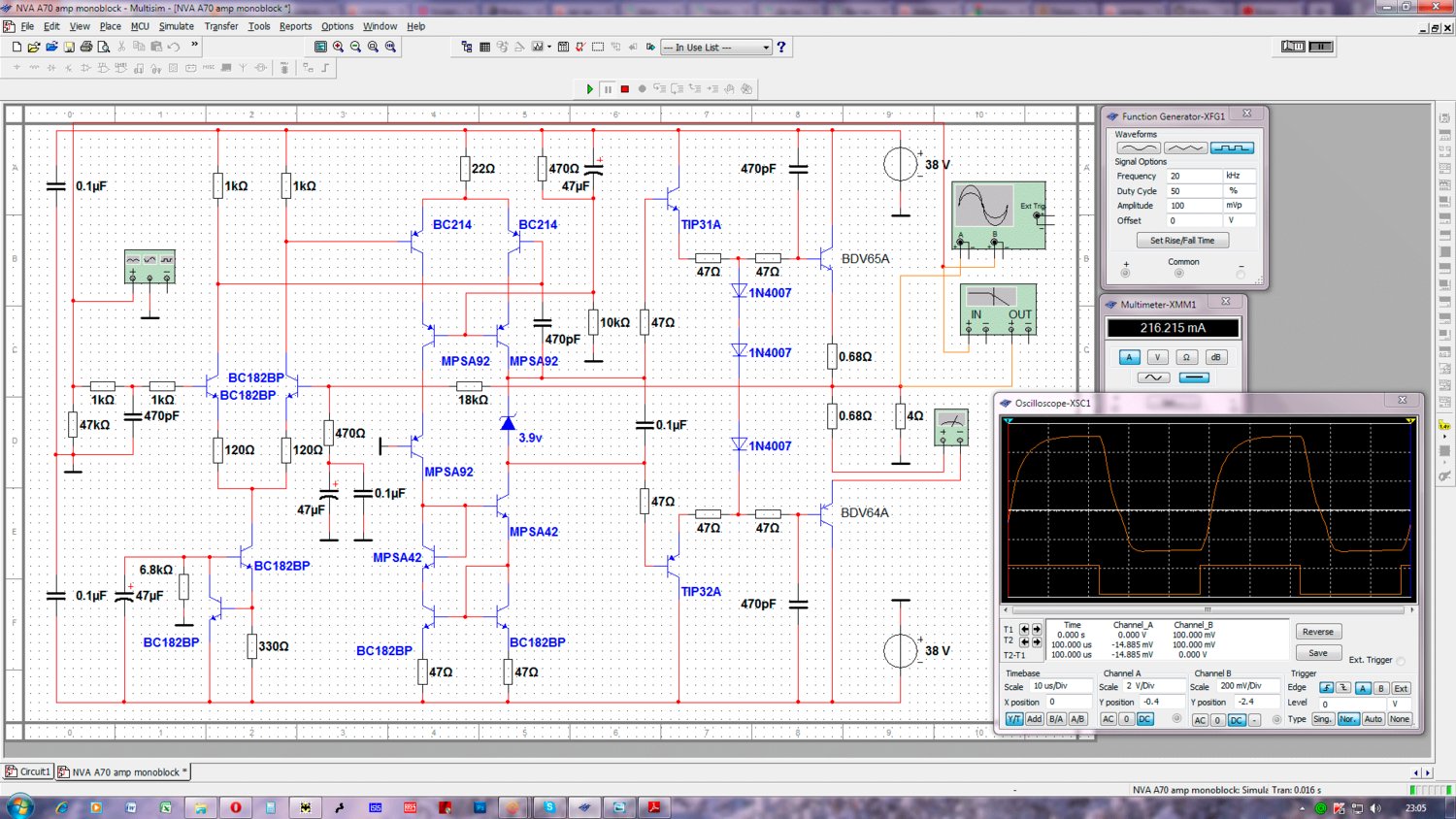Select oscilloscope B/A display mode
The height and width of the screenshot is (819, 1456).
[1056, 719]
